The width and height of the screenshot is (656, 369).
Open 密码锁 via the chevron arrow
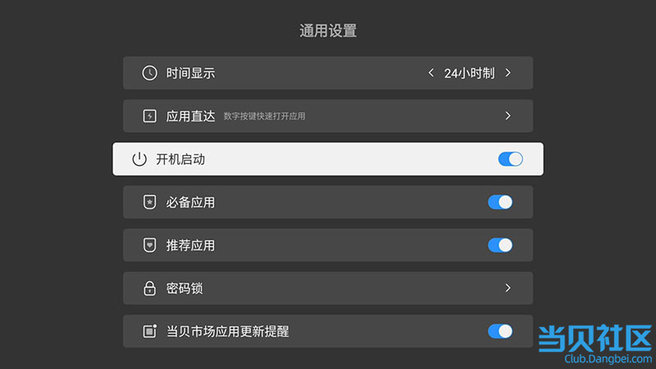point(508,288)
